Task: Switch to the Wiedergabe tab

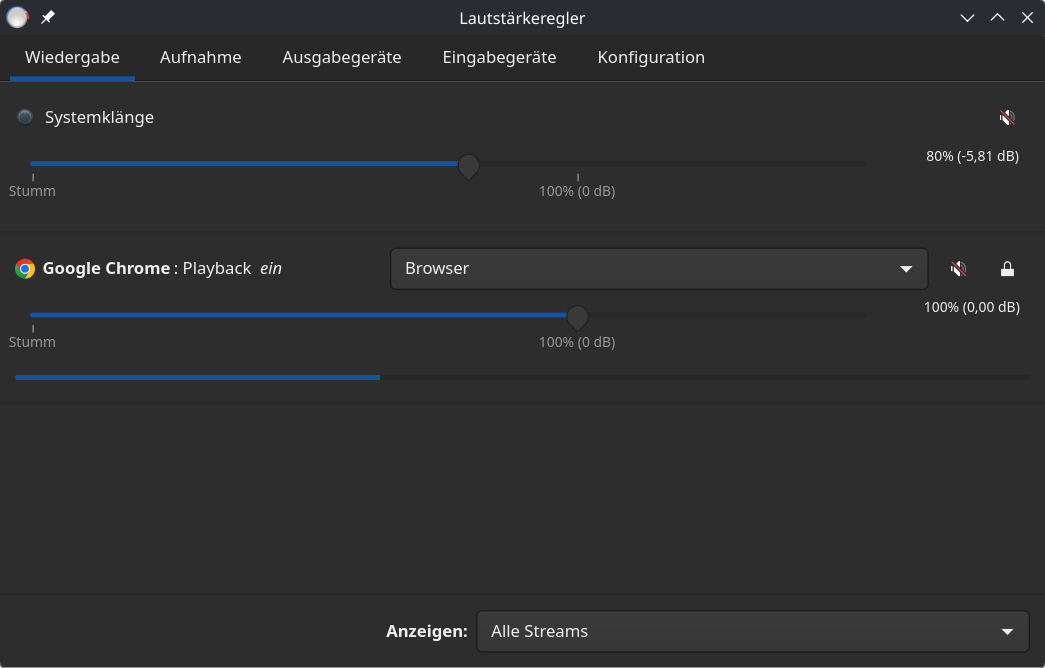Action: tap(72, 57)
